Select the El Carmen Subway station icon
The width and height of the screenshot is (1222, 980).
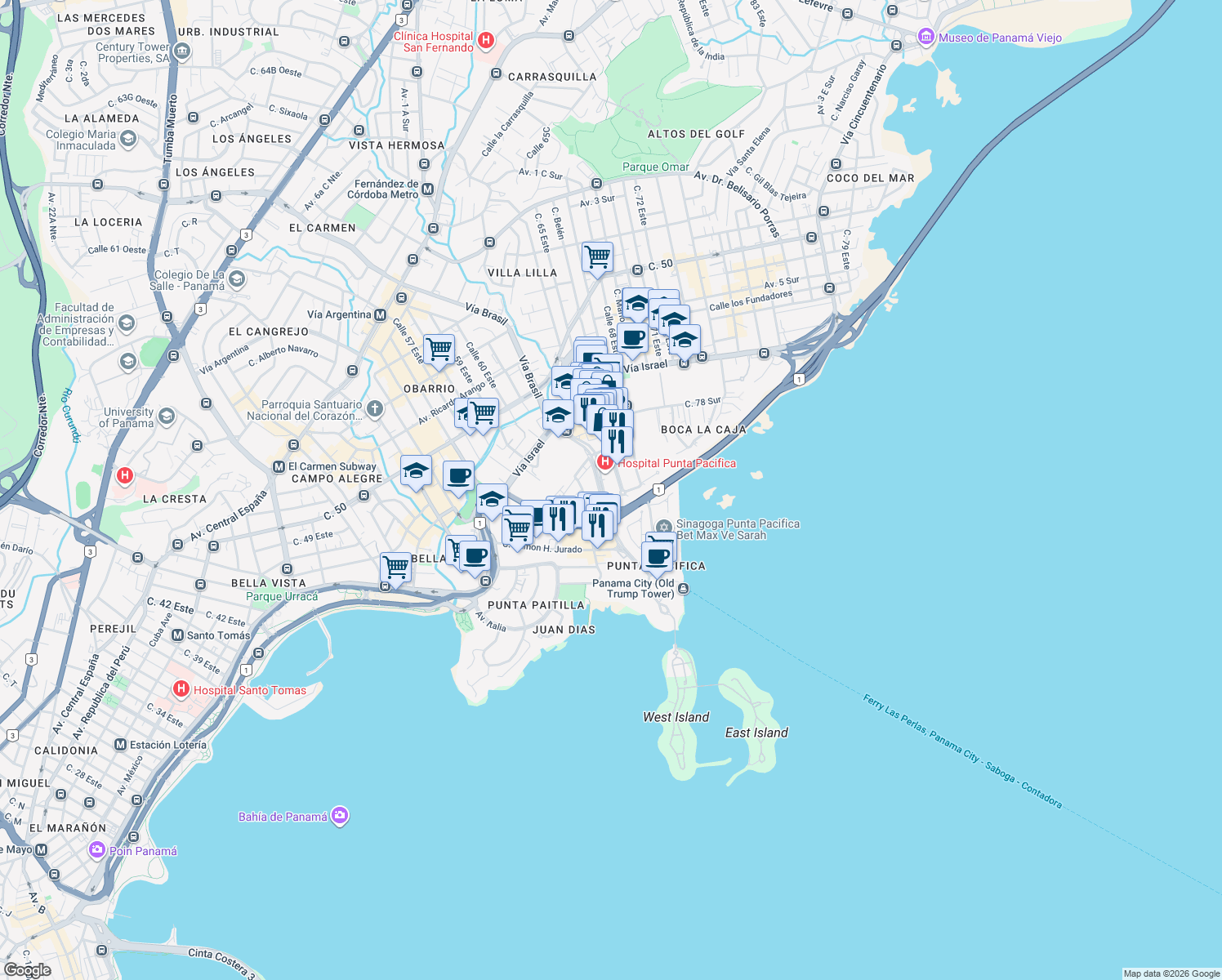(x=279, y=465)
